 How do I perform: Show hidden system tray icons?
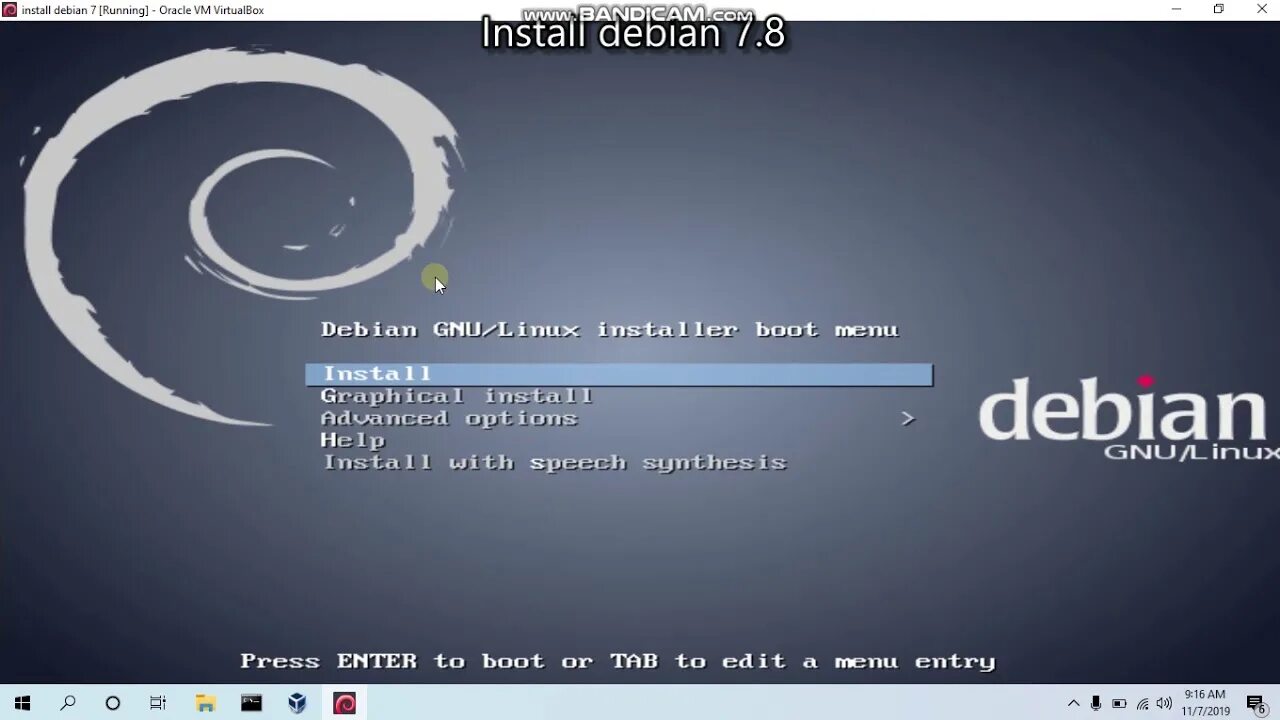[1074, 703]
